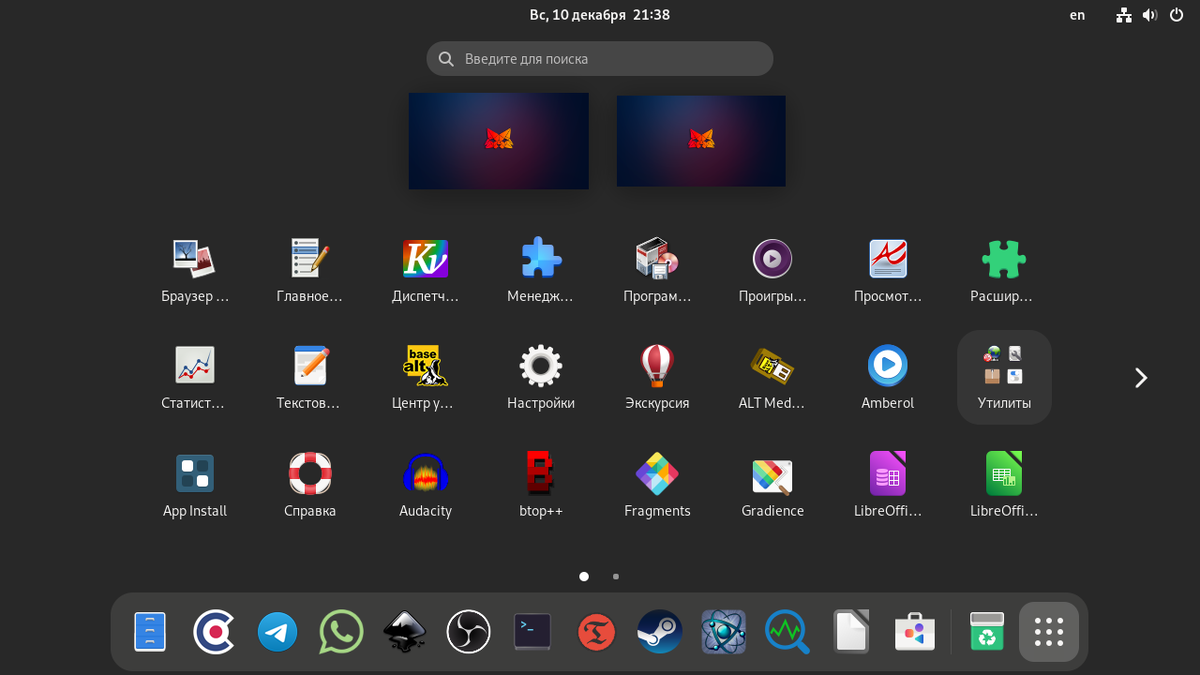The width and height of the screenshot is (1200, 675).
Task: Switch to second app grid page dot
Action: [x=616, y=576]
